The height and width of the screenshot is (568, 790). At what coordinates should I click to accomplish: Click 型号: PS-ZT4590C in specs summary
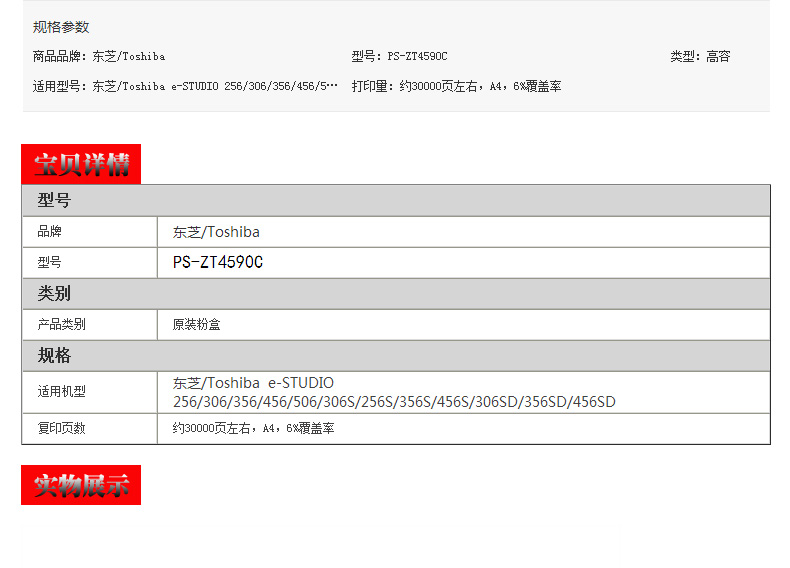(x=399, y=56)
